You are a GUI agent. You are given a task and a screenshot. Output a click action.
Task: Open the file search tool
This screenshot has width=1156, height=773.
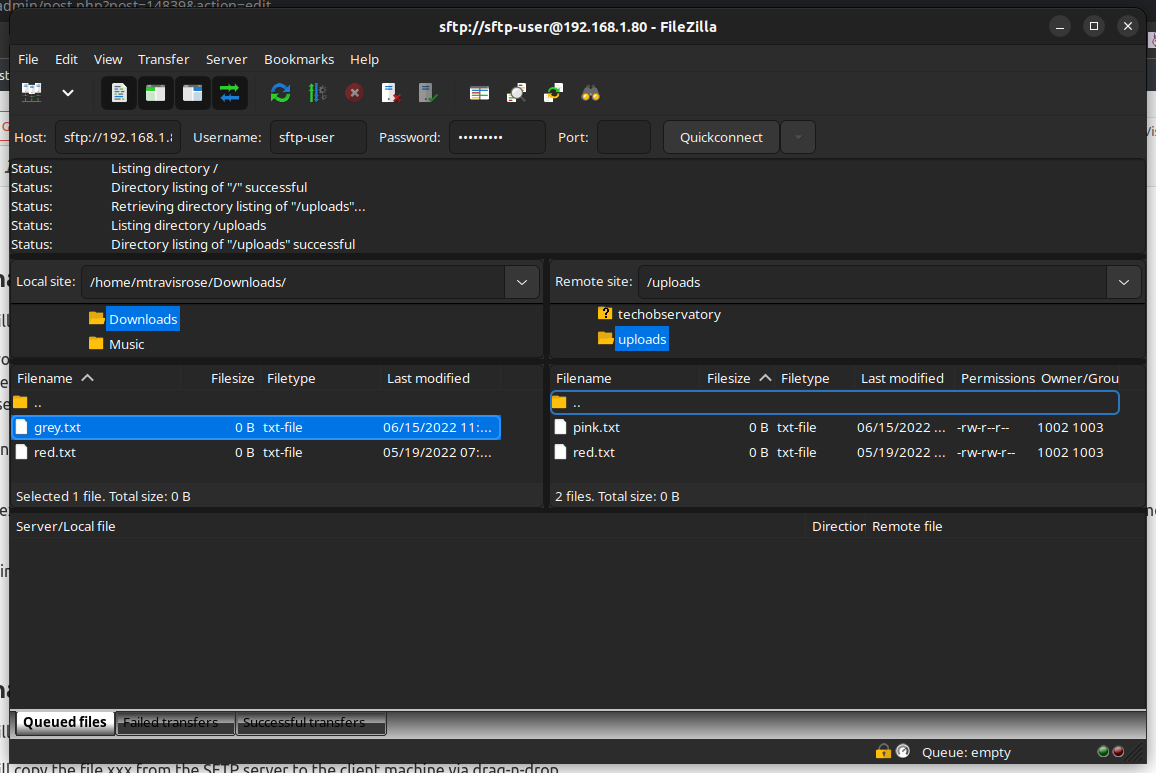(591, 92)
